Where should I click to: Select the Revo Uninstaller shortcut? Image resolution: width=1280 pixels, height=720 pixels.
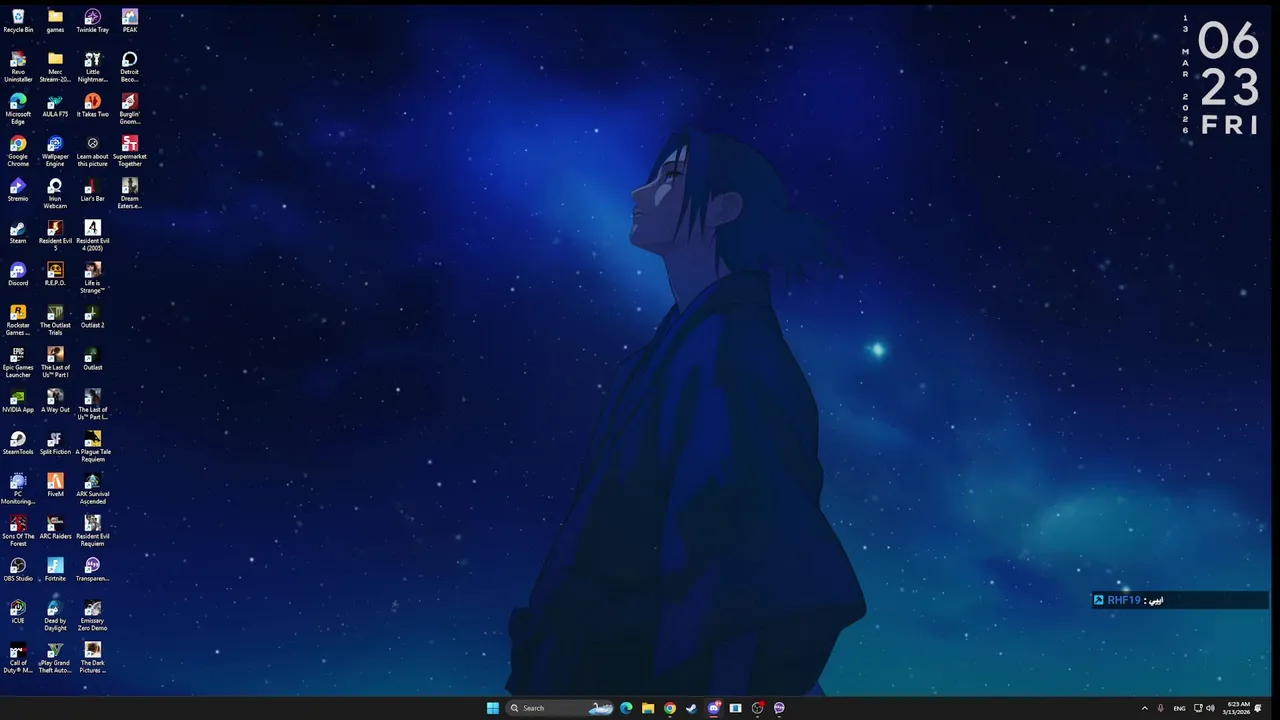[x=18, y=67]
